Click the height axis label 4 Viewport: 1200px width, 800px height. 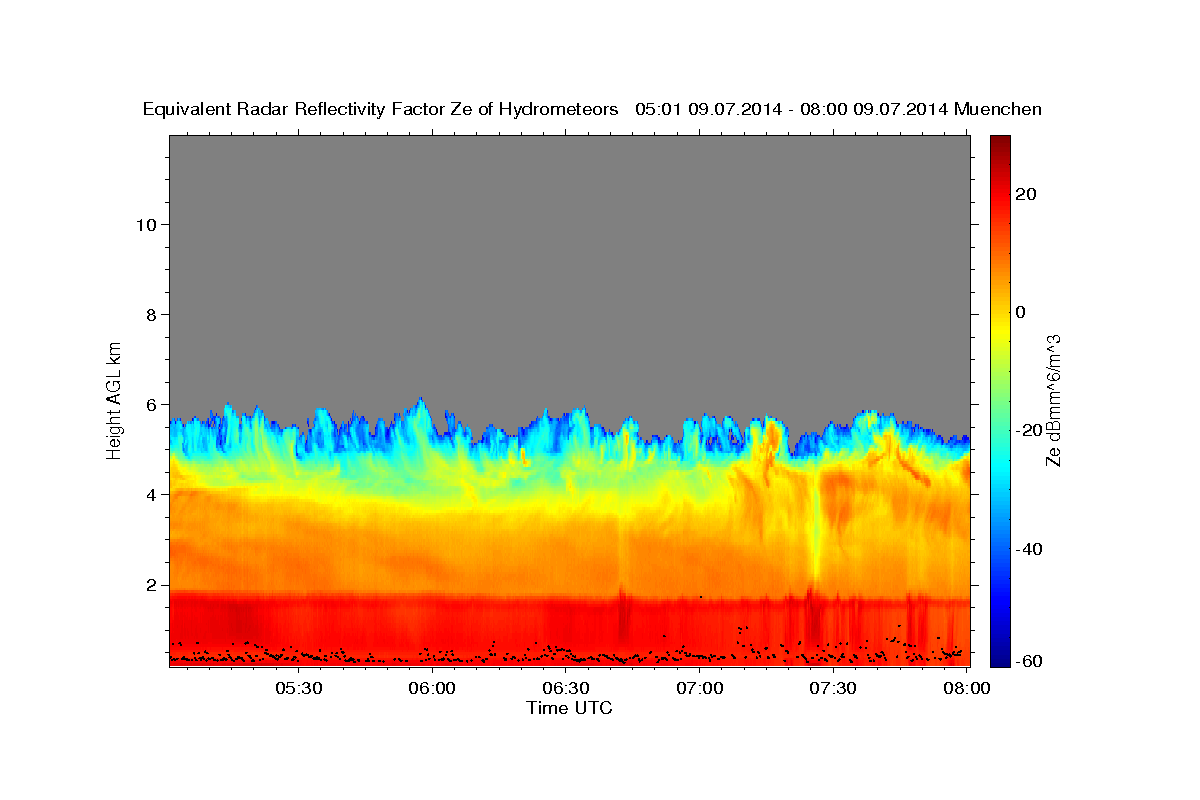pos(149,494)
